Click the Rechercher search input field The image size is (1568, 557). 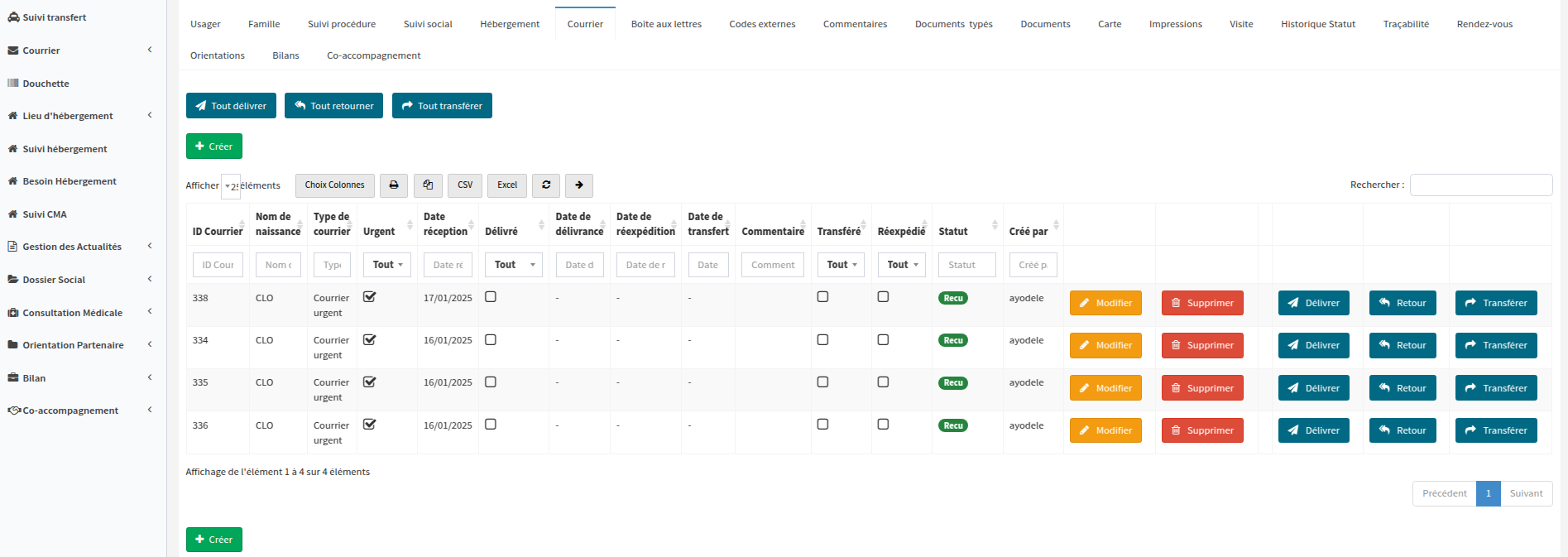(1481, 185)
